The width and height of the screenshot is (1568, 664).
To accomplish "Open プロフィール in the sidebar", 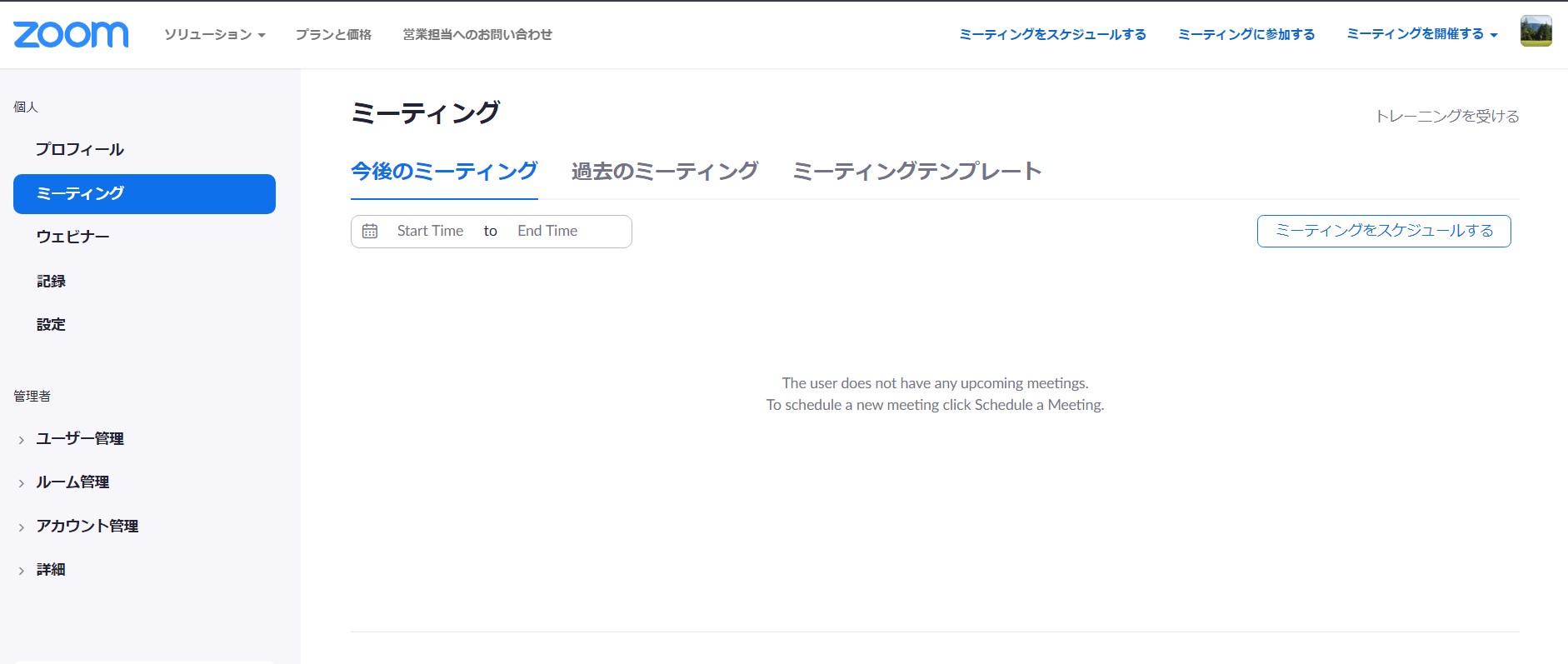I will pos(80,150).
